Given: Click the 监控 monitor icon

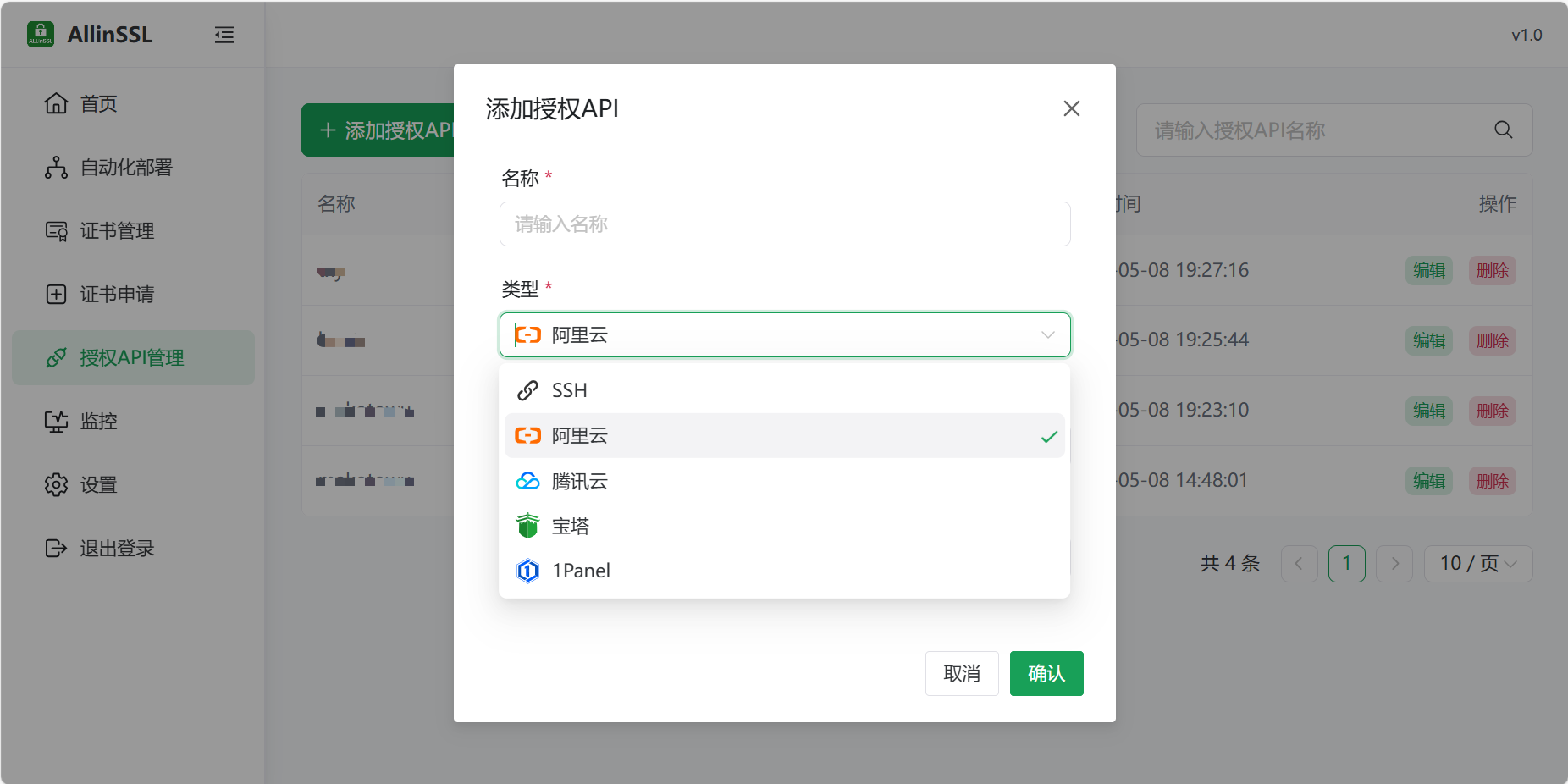Looking at the screenshot, I should click(56, 421).
